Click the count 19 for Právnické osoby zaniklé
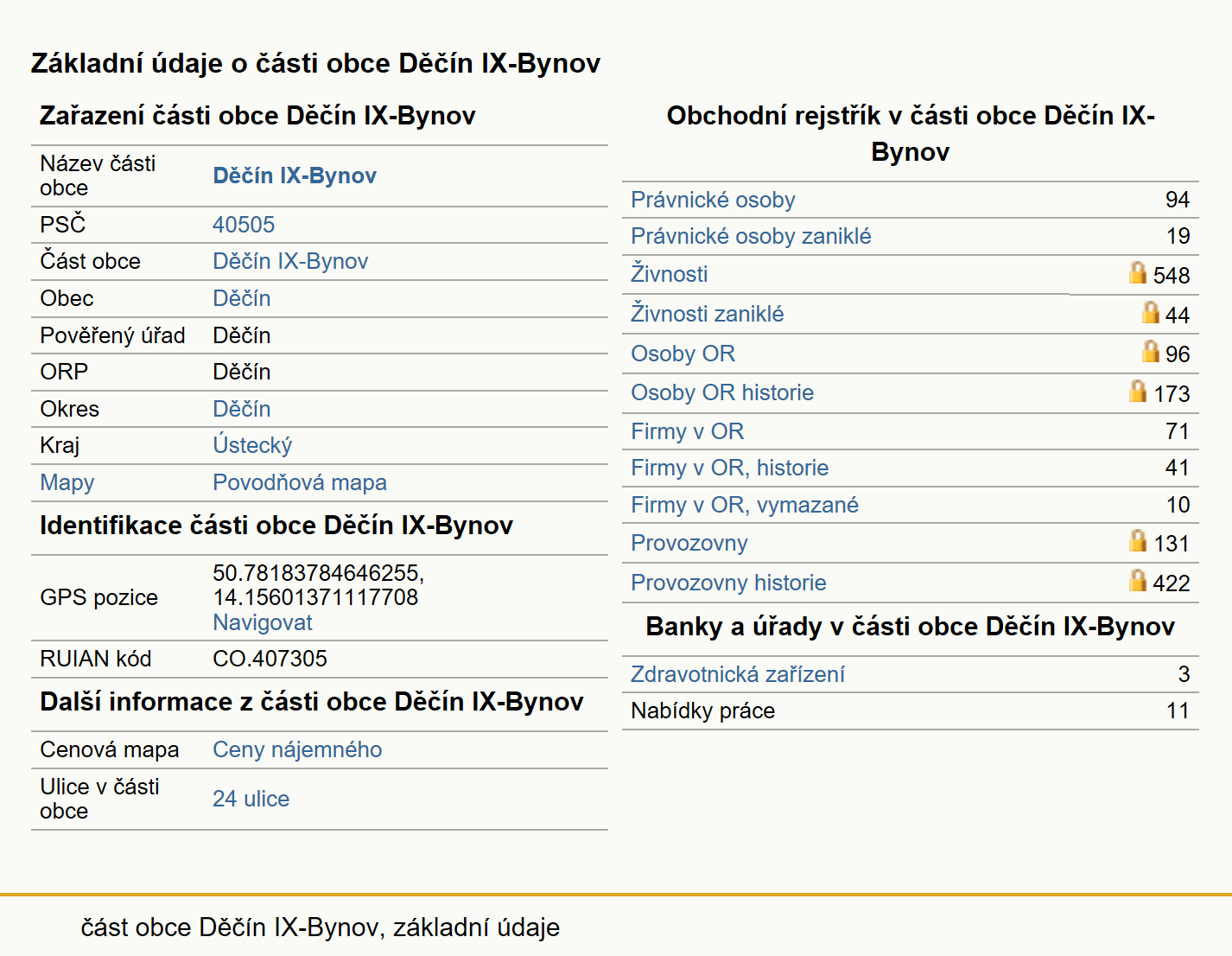The height and width of the screenshot is (956, 1232). coord(1178,236)
